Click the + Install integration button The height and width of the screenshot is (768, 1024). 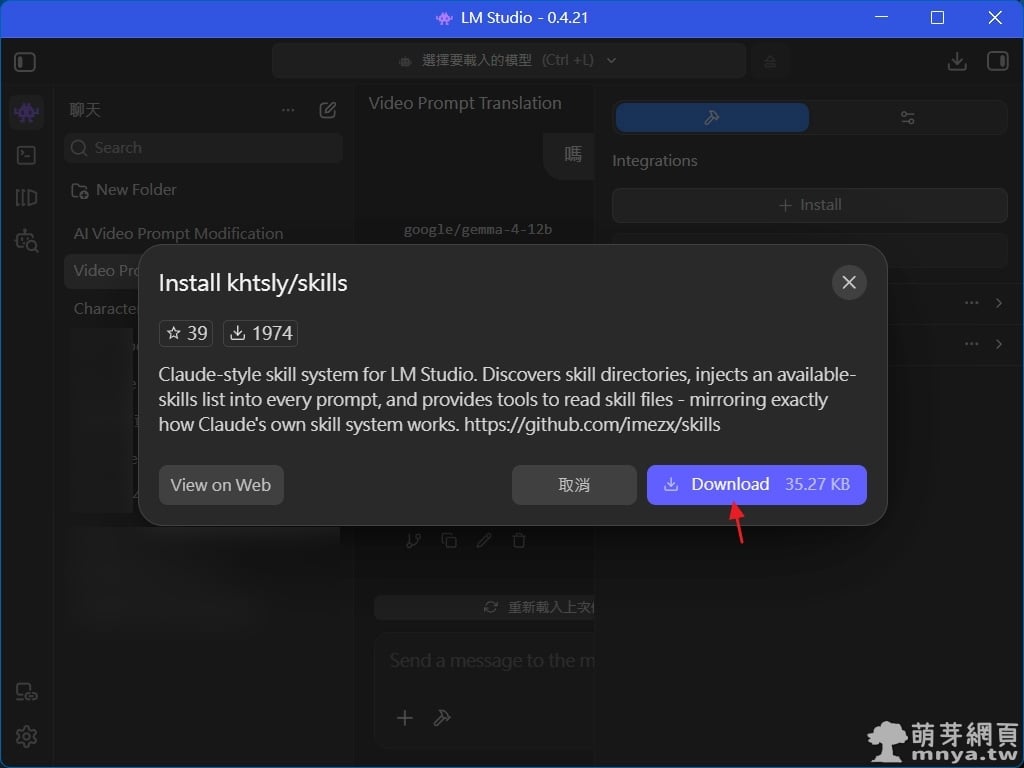pyautogui.click(x=810, y=205)
